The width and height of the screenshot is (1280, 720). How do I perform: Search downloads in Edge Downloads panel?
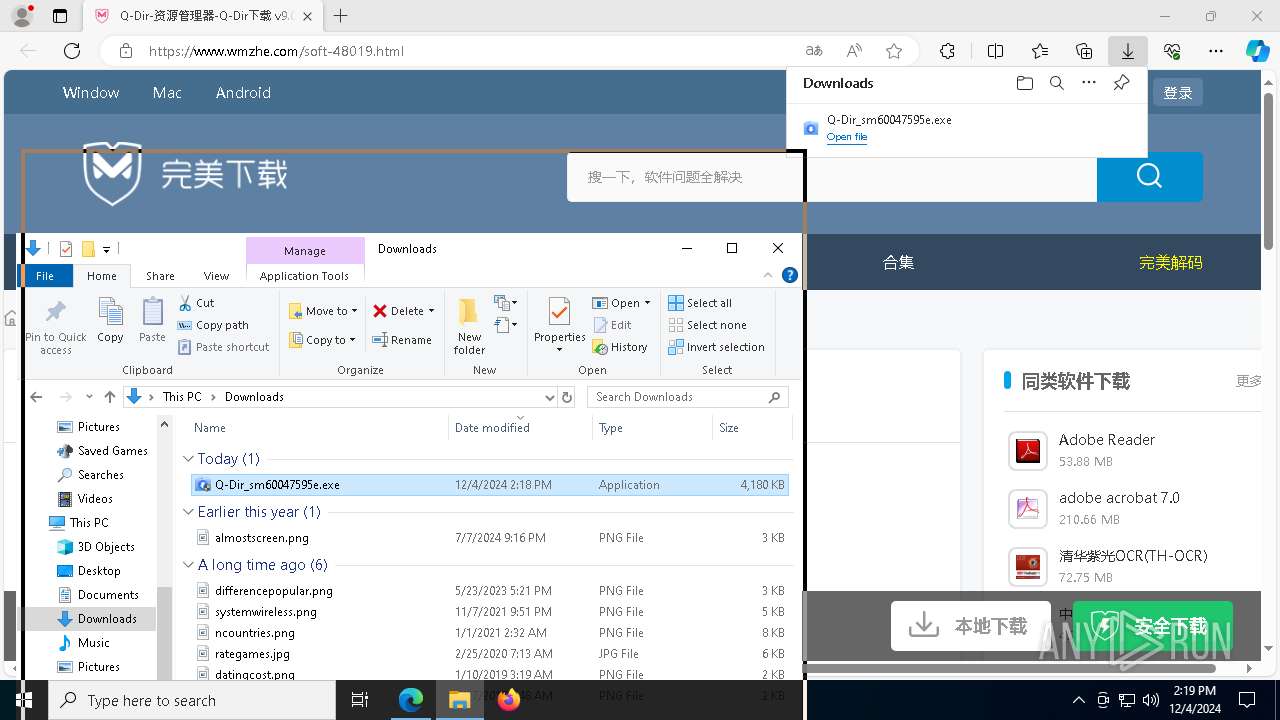coord(1056,83)
